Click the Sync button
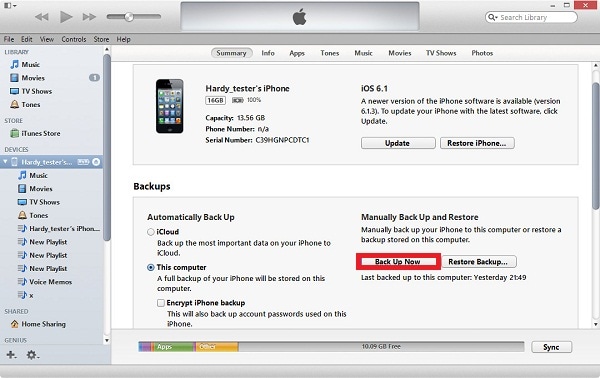Screen dimensions: 600x378 pos(551,347)
